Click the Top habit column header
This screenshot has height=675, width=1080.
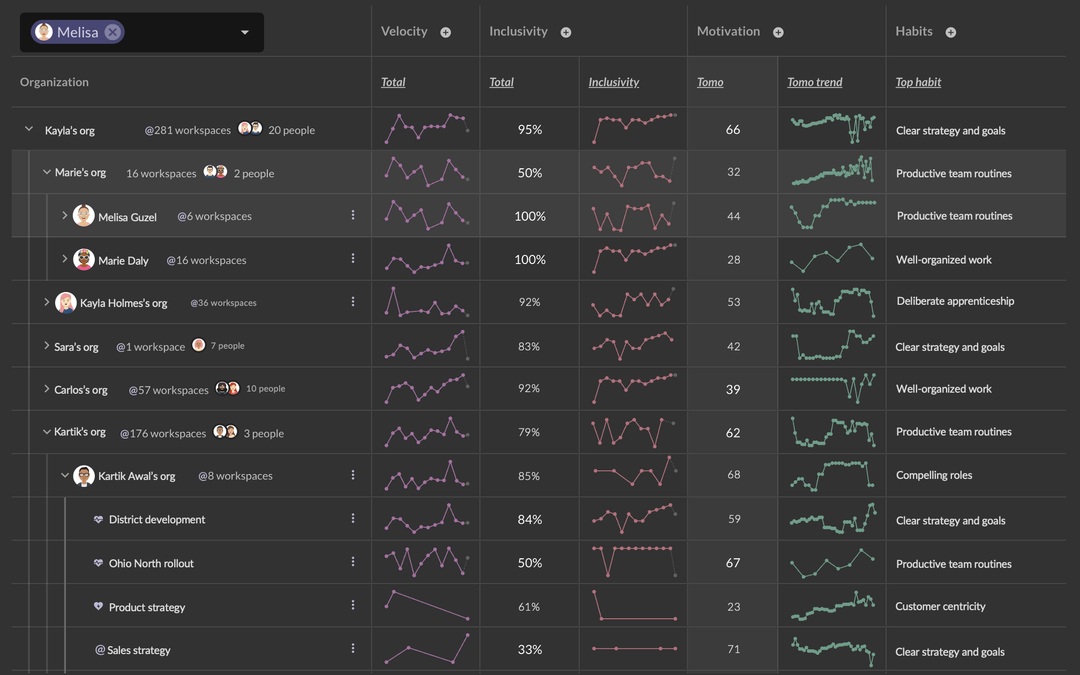coord(918,82)
